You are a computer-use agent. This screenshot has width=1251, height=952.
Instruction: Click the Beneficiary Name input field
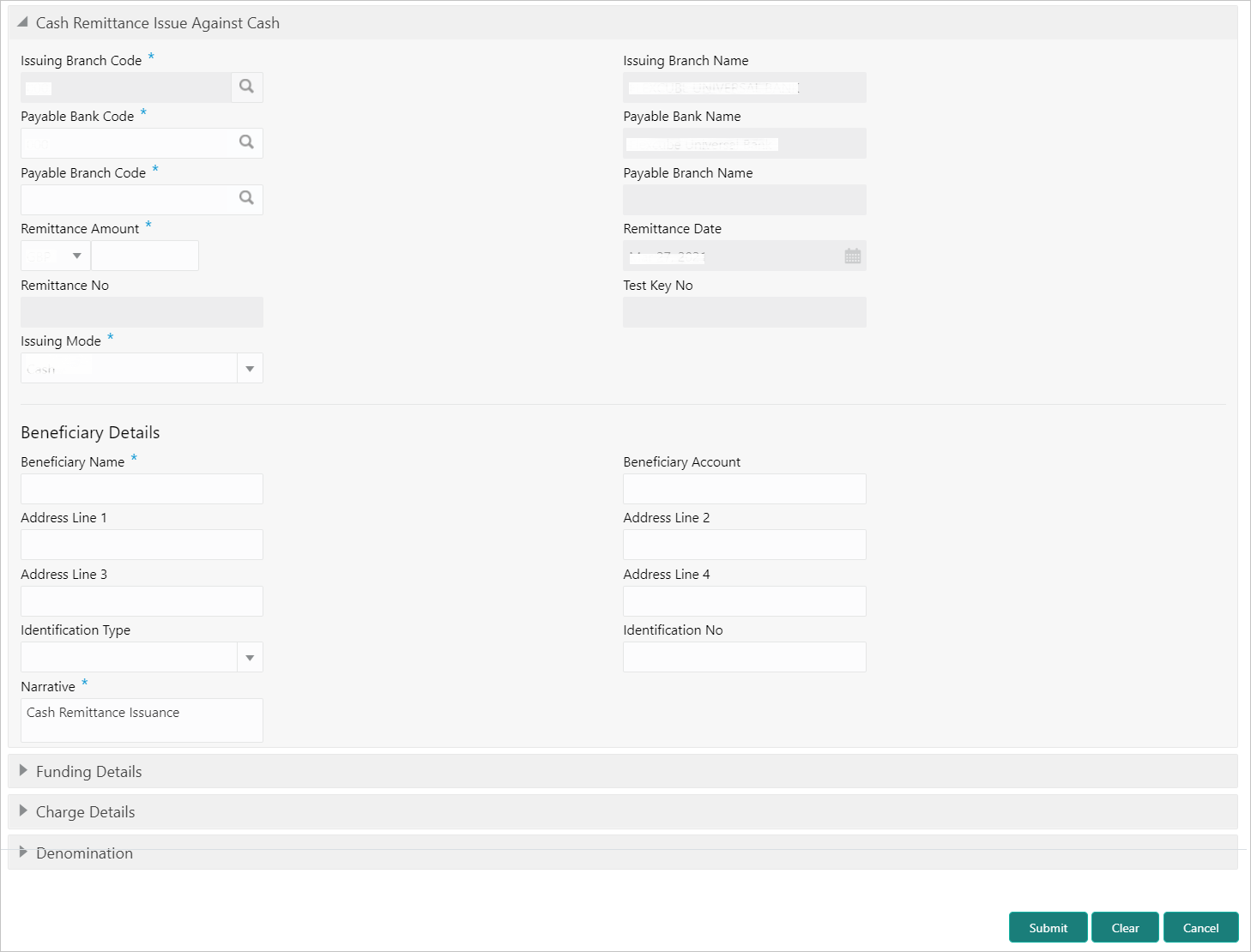[142, 489]
